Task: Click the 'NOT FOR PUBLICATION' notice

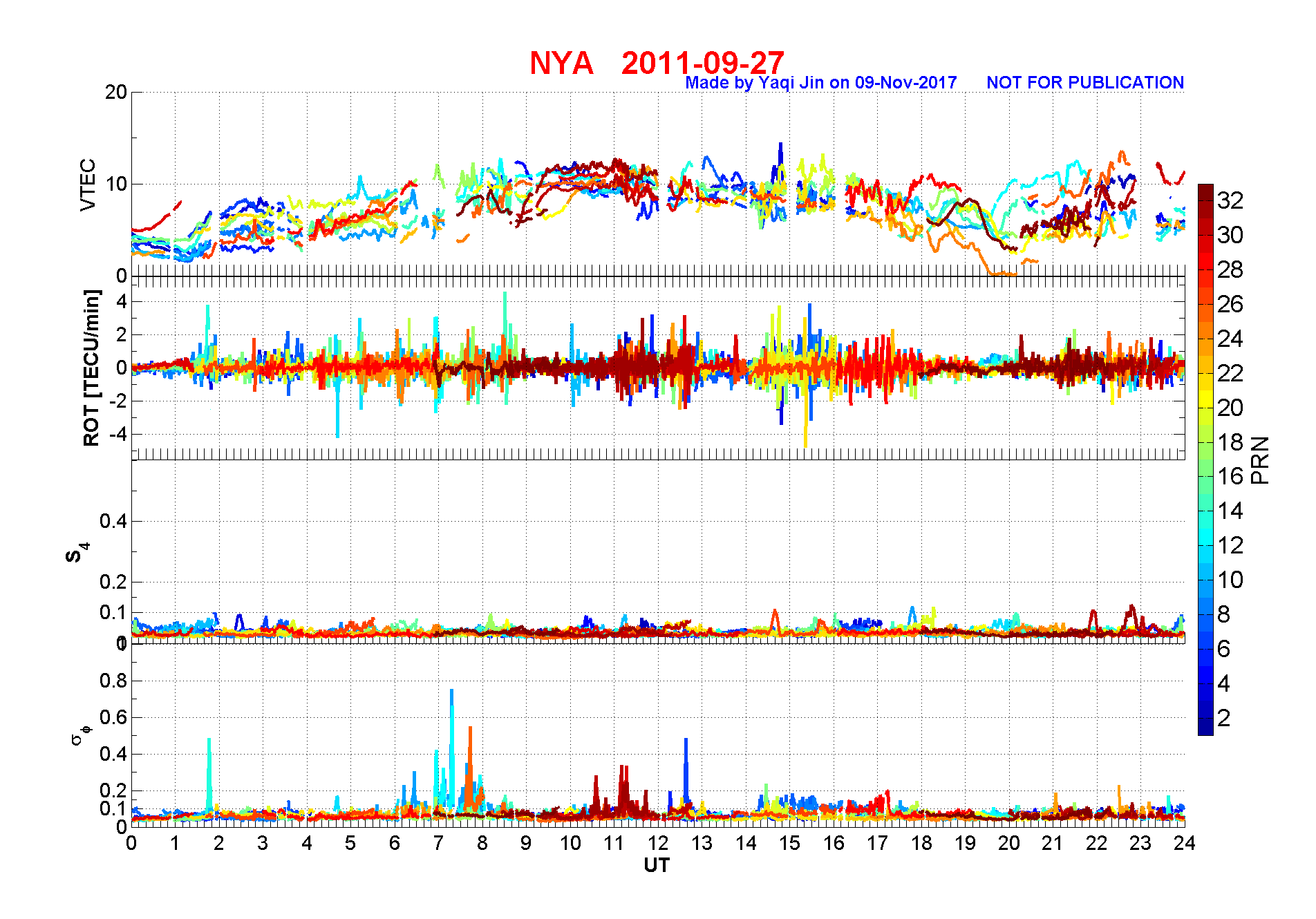Action: (1084, 83)
